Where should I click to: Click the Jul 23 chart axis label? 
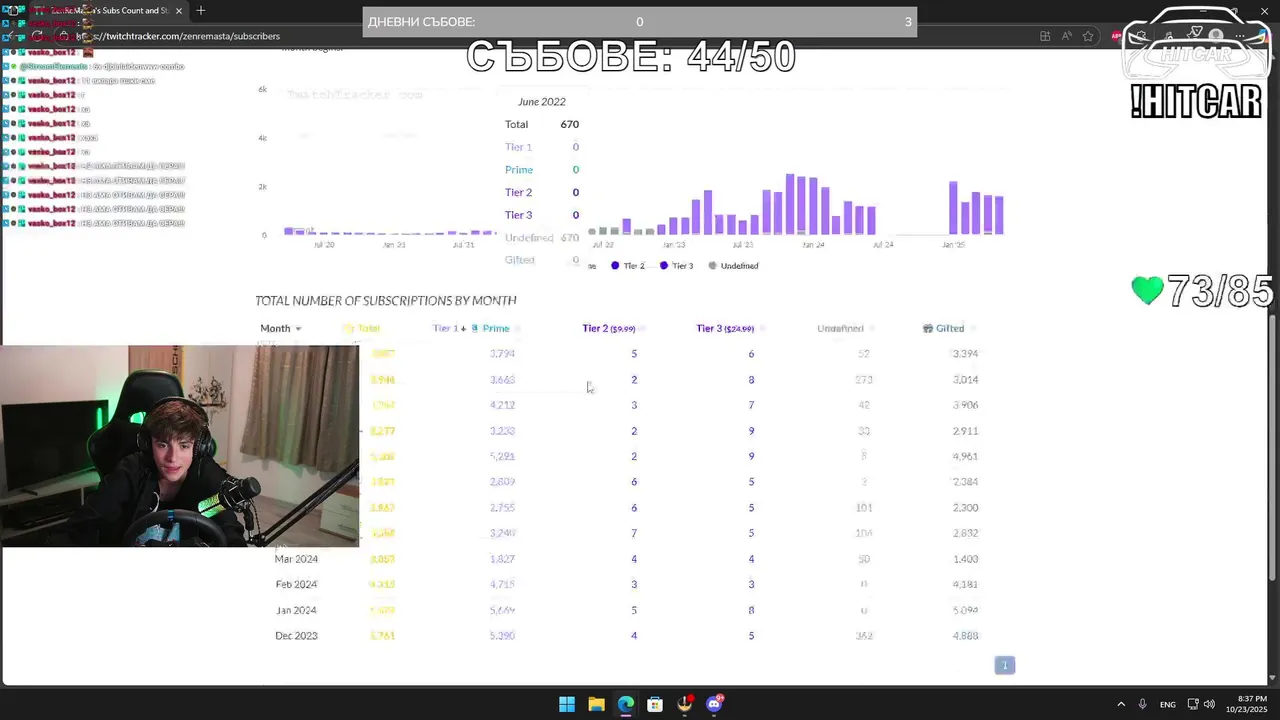click(x=742, y=244)
